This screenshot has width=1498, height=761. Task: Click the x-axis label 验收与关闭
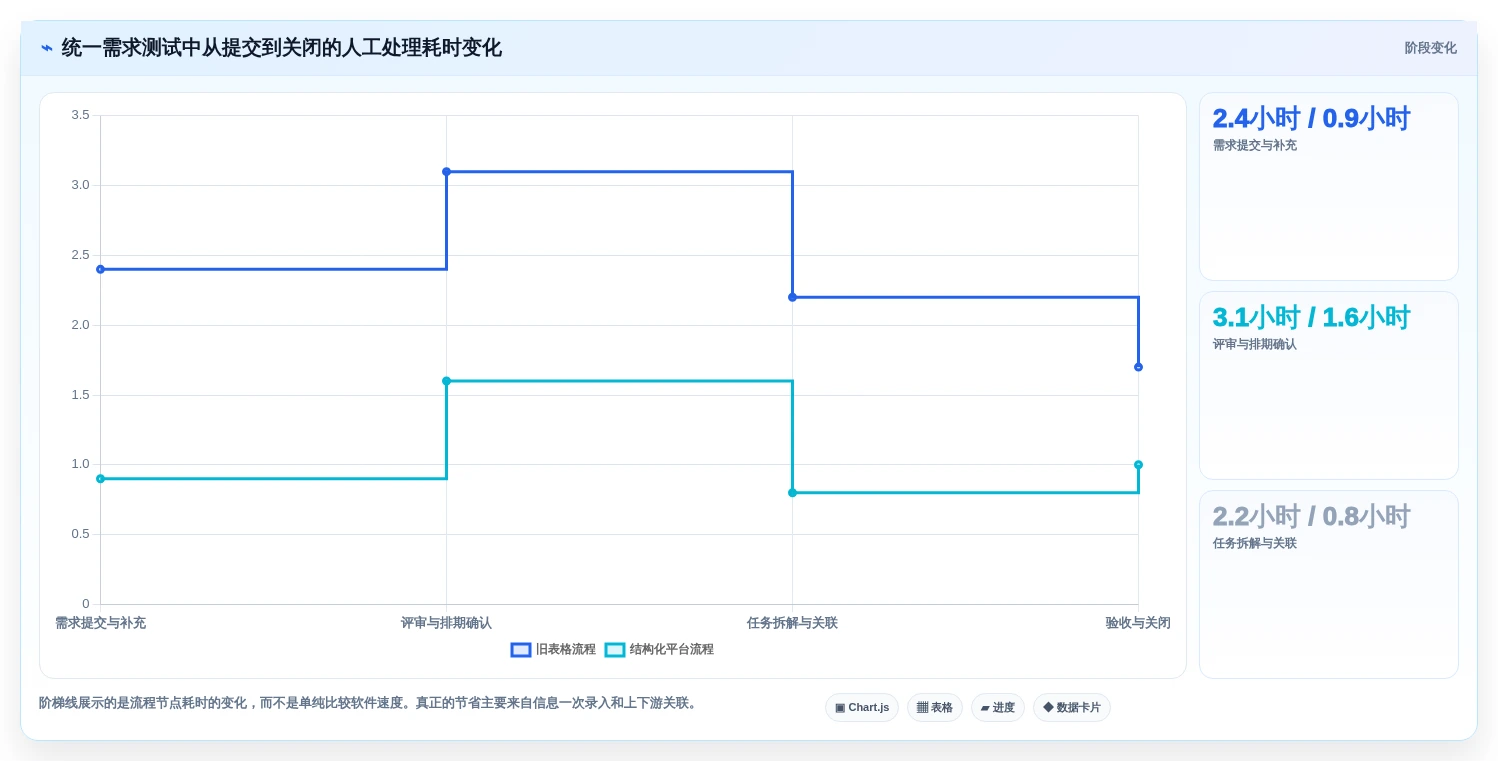coord(1138,623)
